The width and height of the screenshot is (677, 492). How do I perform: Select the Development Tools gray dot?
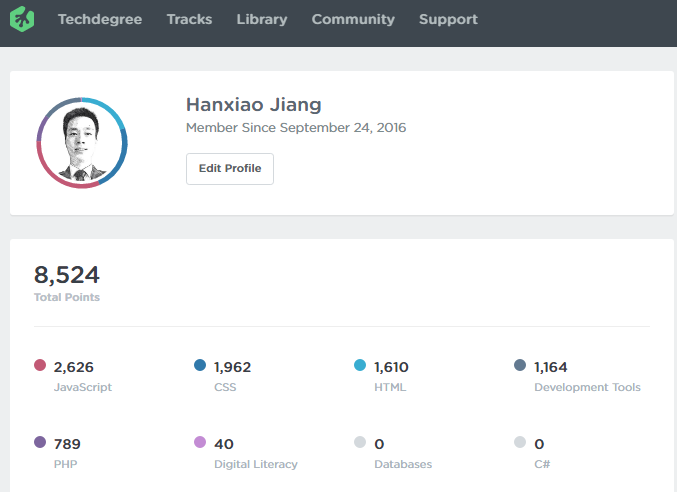pyautogui.click(x=520, y=366)
